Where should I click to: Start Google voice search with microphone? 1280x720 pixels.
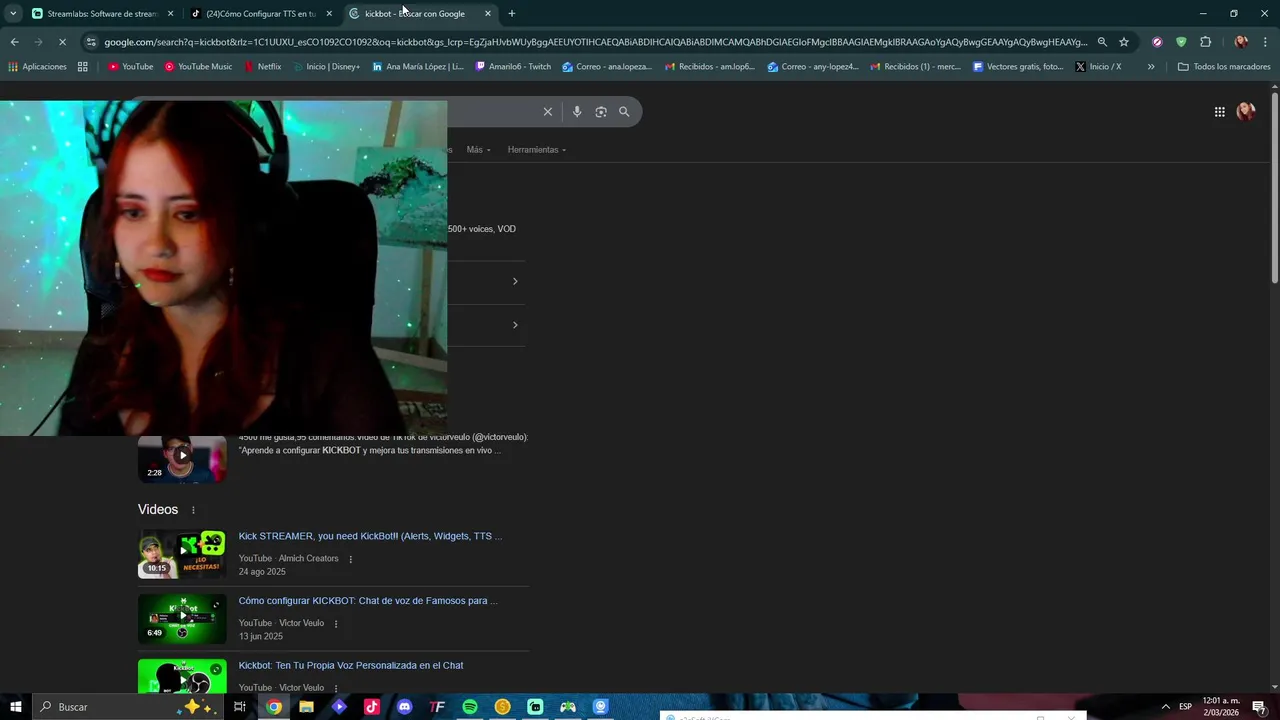click(x=577, y=112)
